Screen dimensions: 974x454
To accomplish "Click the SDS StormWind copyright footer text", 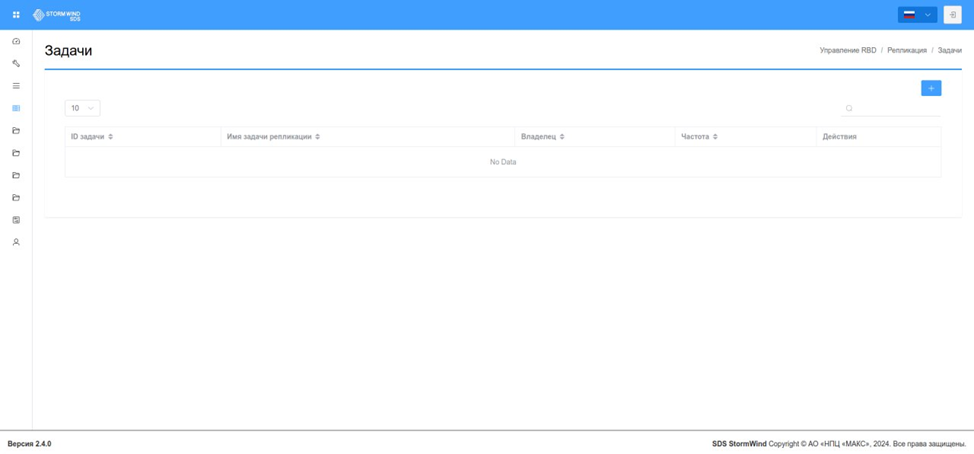I will pos(839,444).
